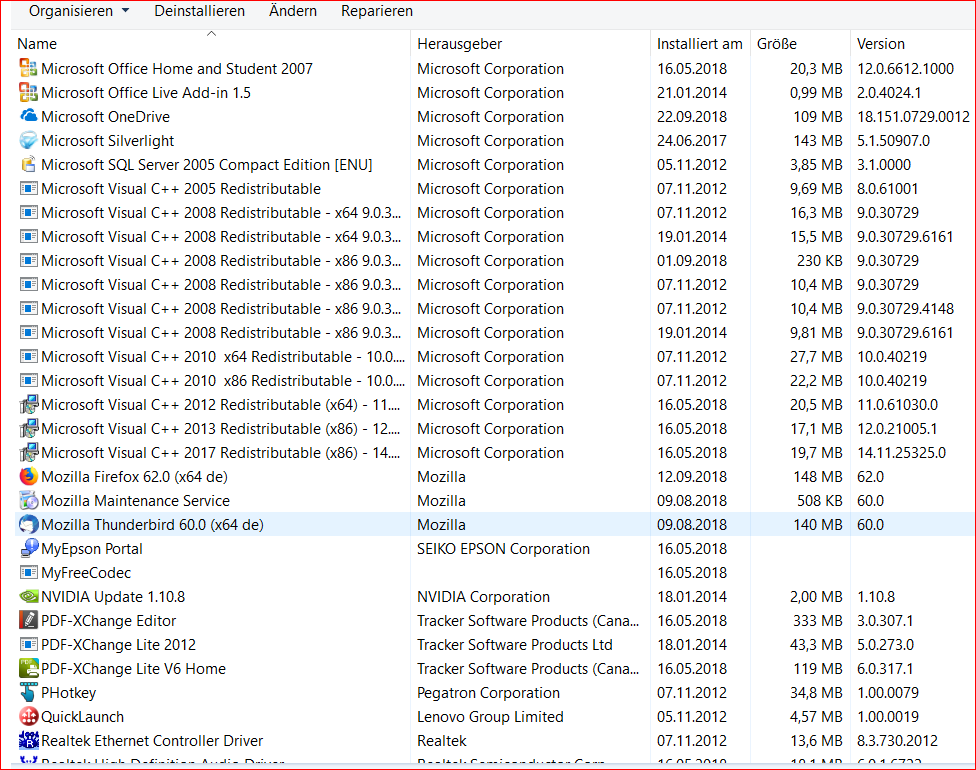Click the Ändern toolbar button

(293, 11)
